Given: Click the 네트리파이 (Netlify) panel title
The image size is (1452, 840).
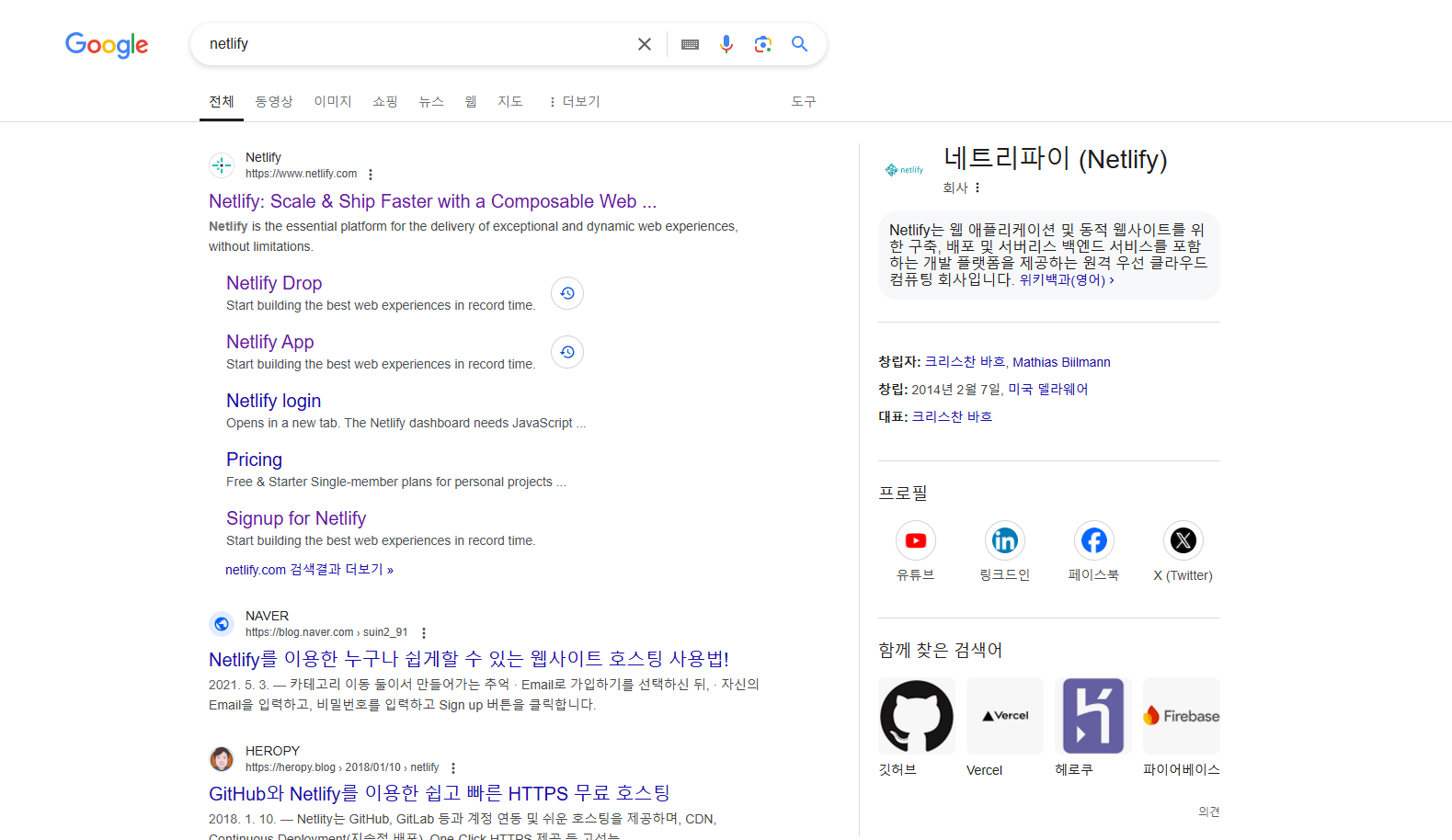Looking at the screenshot, I should 1055,159.
